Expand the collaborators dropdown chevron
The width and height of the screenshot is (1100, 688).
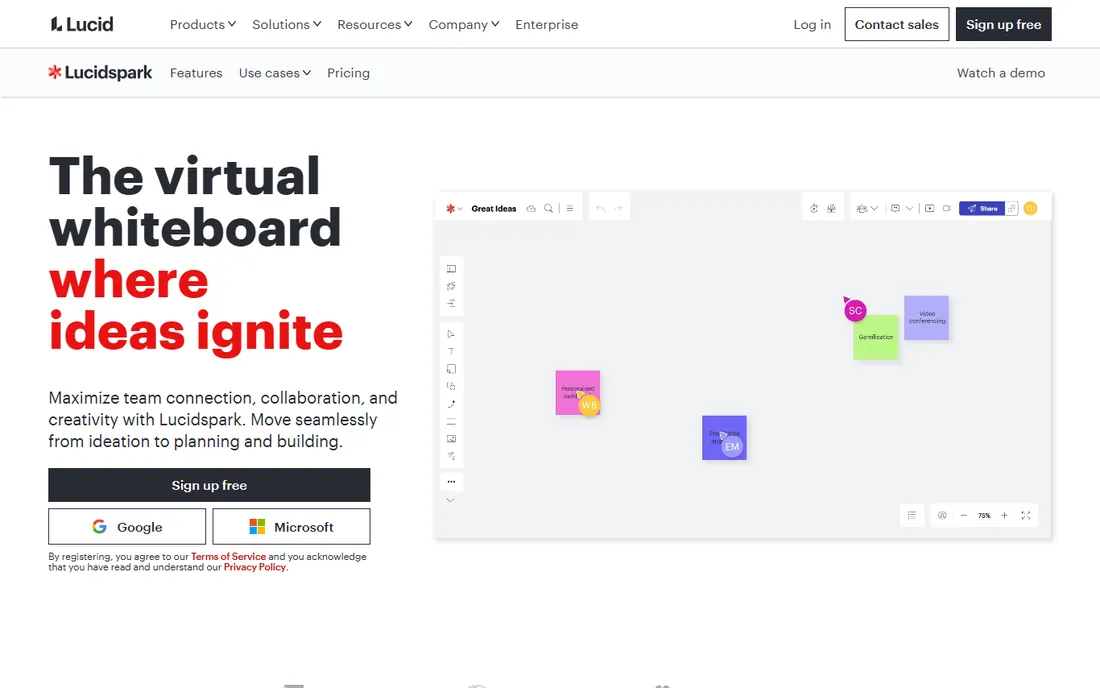pos(874,208)
